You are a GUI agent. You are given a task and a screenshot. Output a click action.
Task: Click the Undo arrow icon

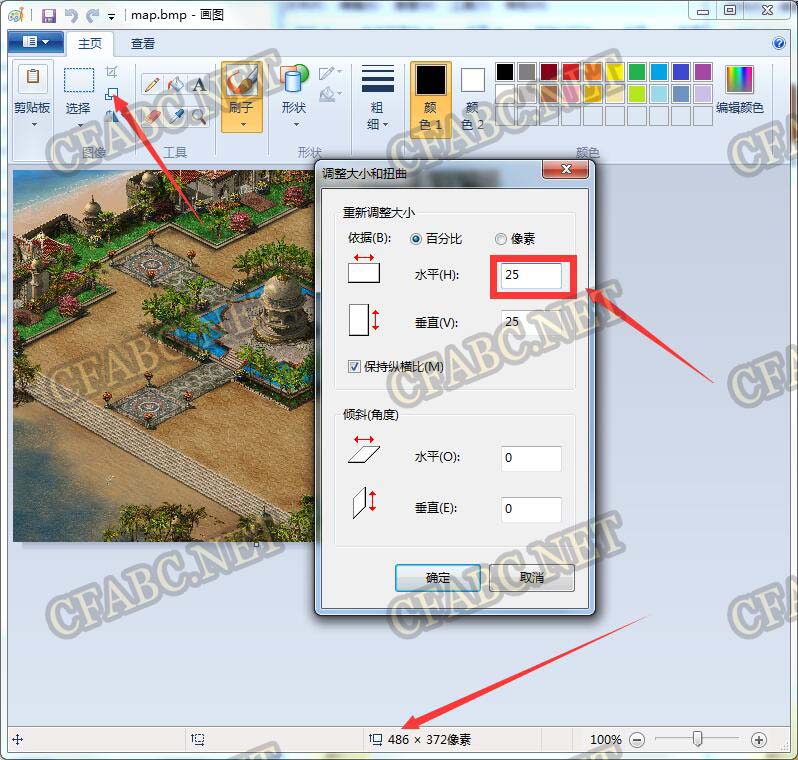71,16
